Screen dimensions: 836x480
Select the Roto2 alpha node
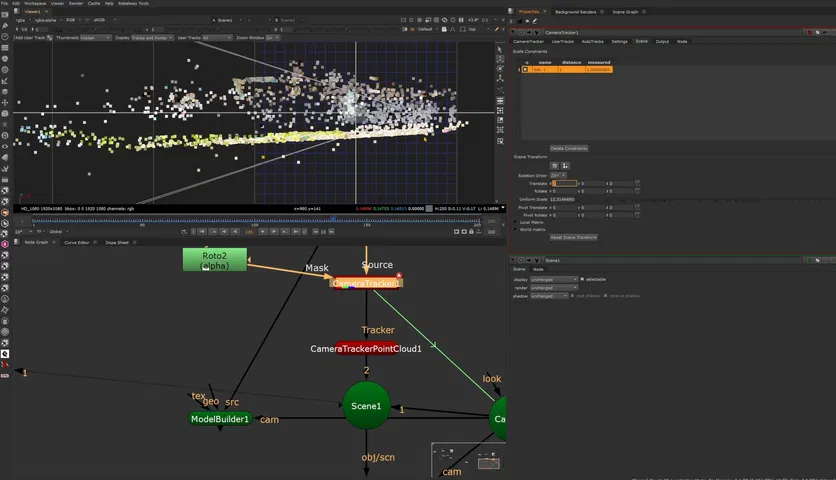tap(214, 260)
